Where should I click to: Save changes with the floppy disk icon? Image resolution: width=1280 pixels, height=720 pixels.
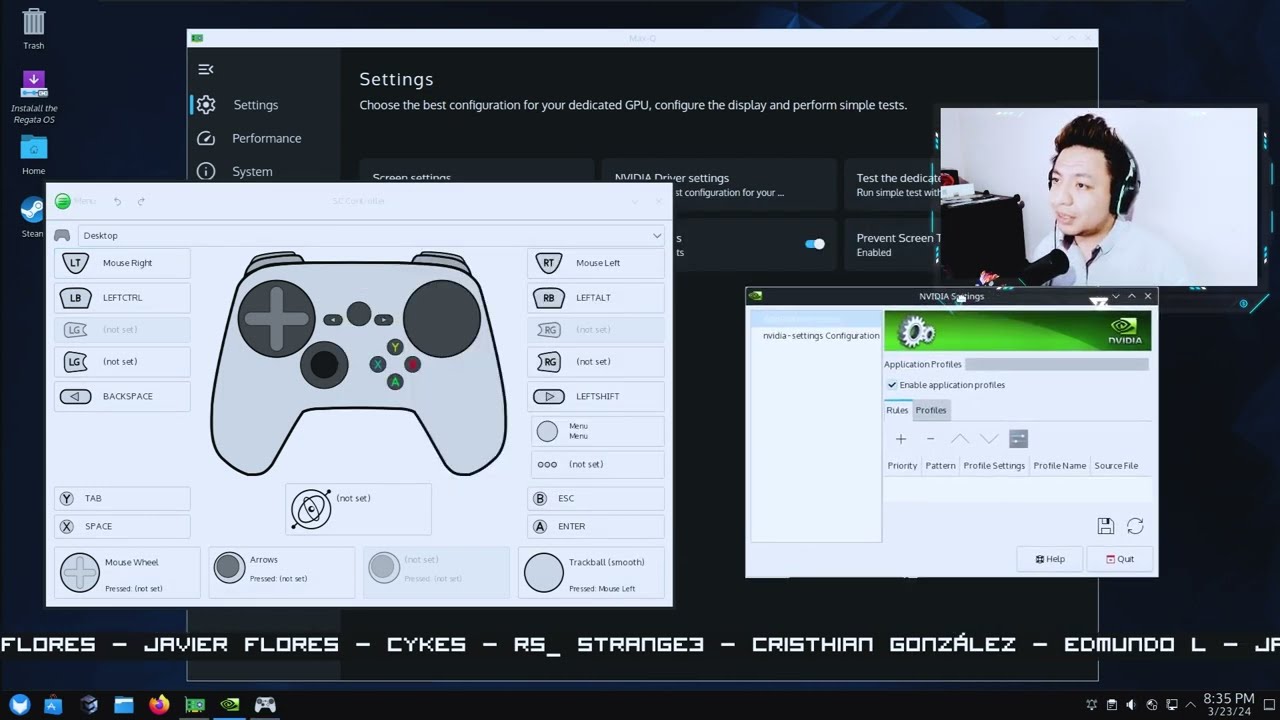tap(1105, 526)
